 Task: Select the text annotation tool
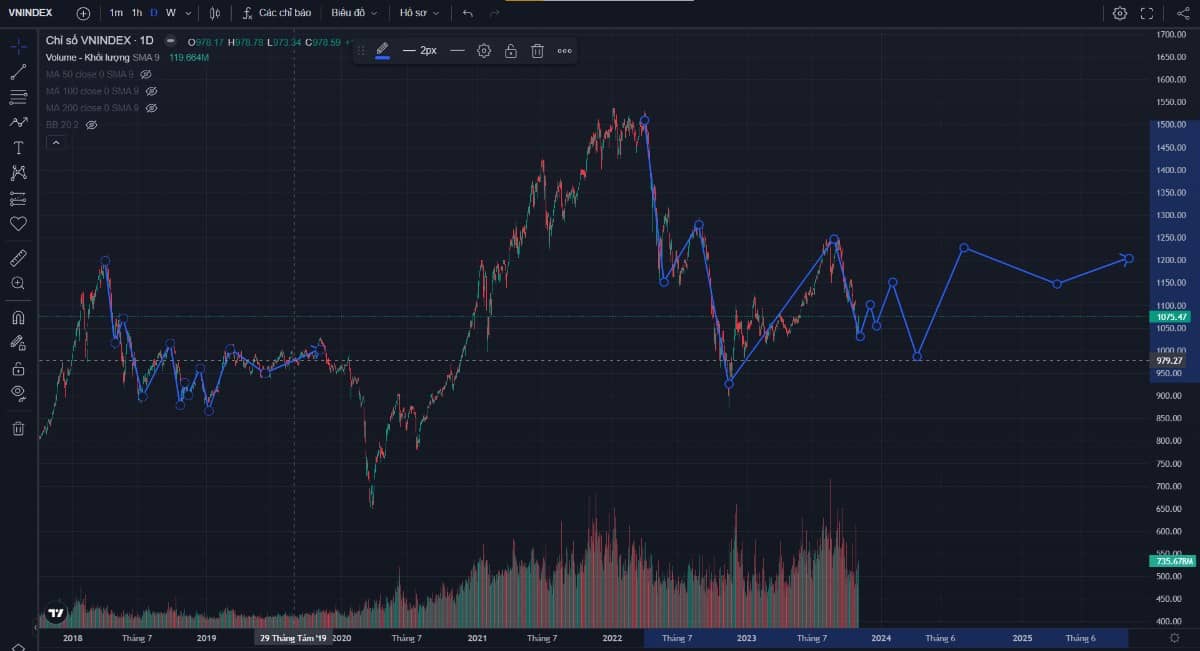point(18,147)
